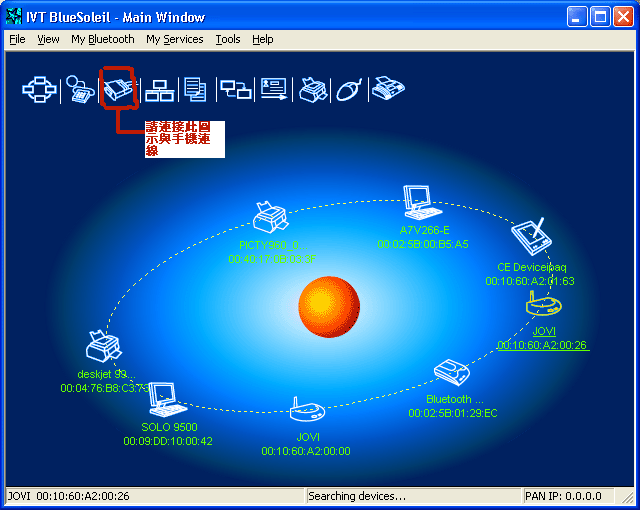Image resolution: width=640 pixels, height=510 pixels.
Task: Select the Human Interface Device mouse icon
Action: pyautogui.click(x=349, y=89)
